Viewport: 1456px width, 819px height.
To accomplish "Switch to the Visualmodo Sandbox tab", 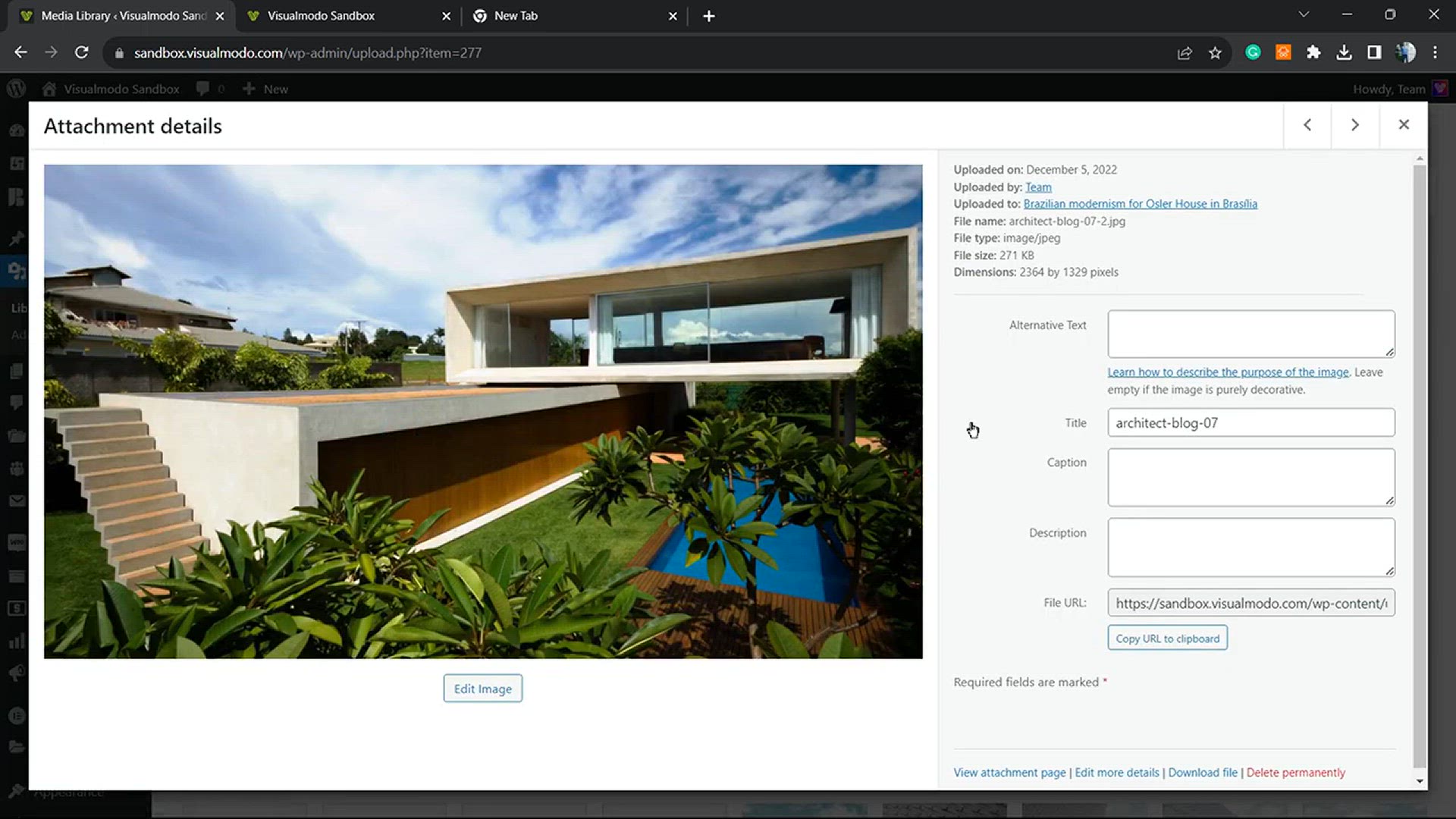I will 348,16.
